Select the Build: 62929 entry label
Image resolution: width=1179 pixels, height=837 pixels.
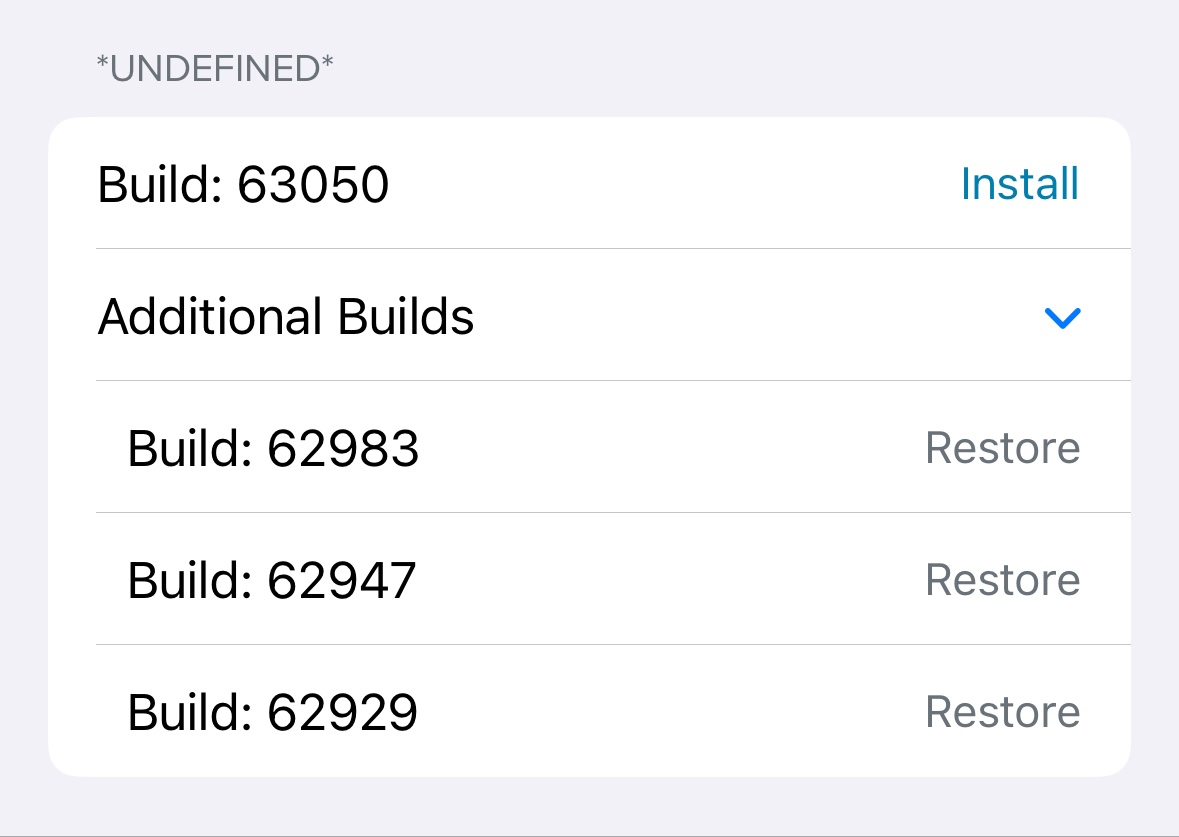(272, 713)
